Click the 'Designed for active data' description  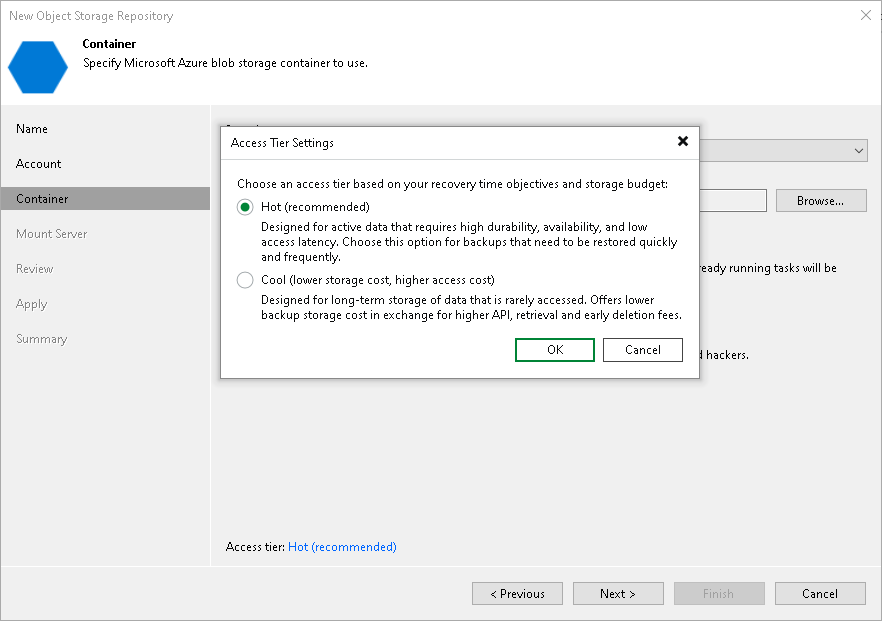pyautogui.click(x=469, y=242)
